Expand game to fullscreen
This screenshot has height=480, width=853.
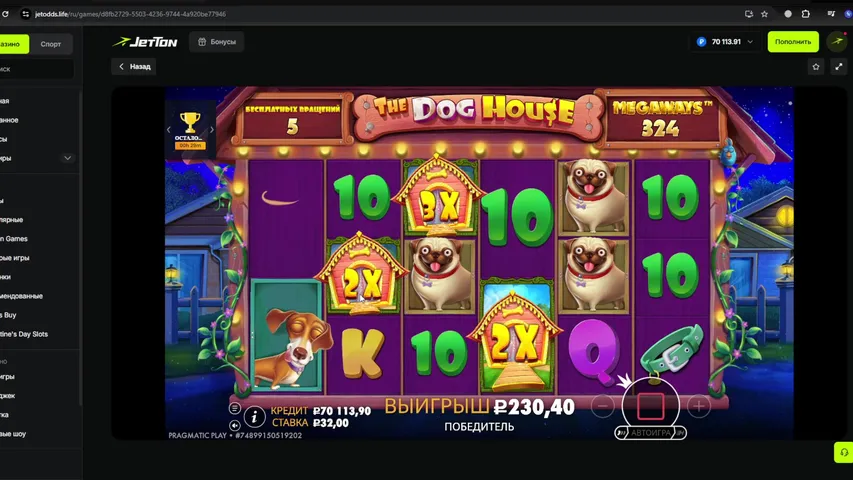coord(838,66)
